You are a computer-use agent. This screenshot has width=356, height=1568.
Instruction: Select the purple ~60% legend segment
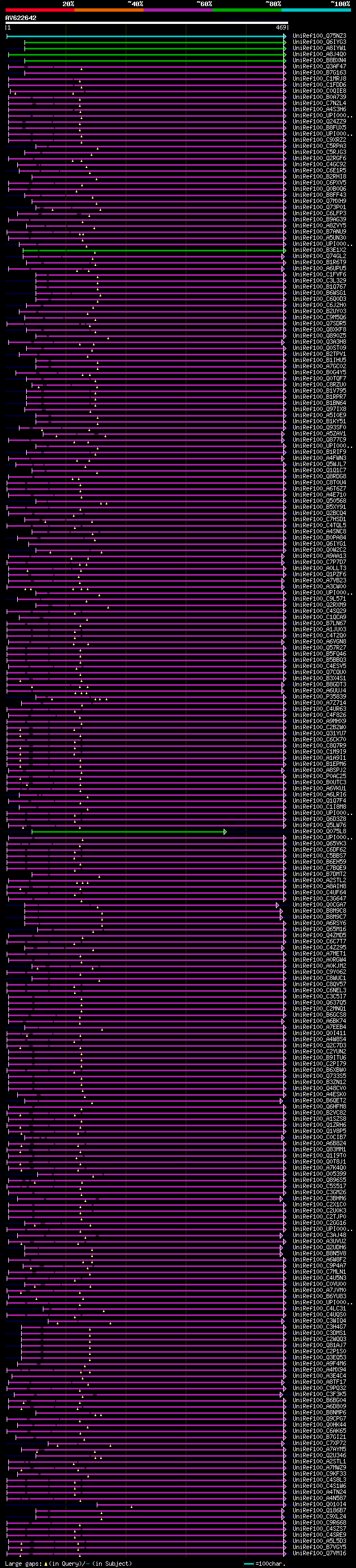[x=177, y=10]
